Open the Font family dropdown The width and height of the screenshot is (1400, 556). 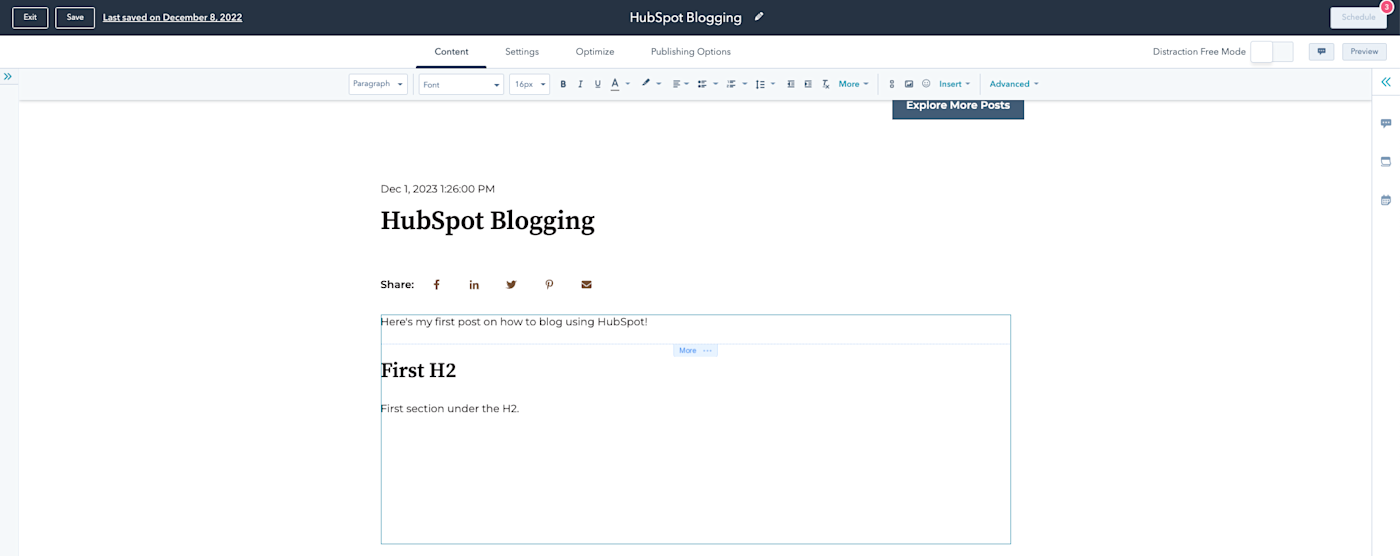click(x=461, y=84)
